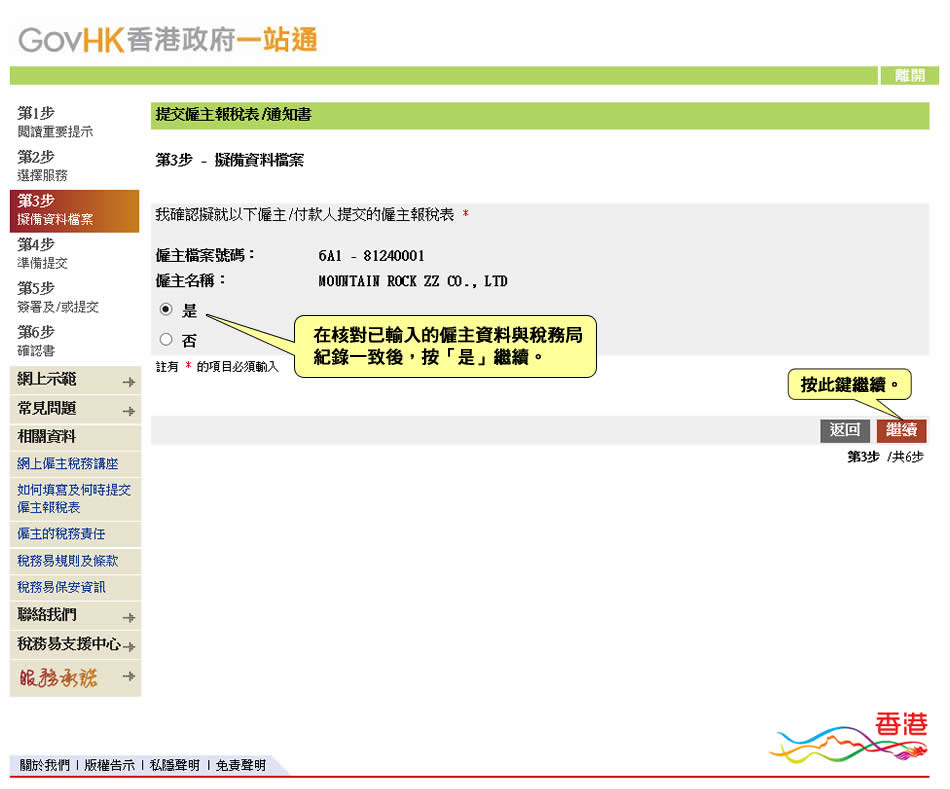Click the 離開 exit button
Image resolution: width=950 pixels, height=789 pixels.
pos(909,75)
